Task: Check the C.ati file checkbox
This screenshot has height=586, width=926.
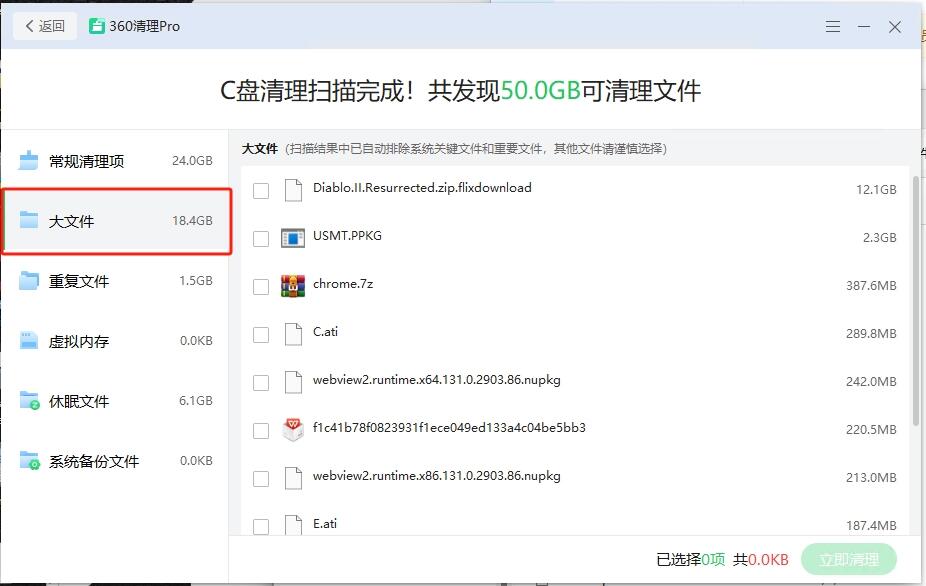Action: pos(261,335)
